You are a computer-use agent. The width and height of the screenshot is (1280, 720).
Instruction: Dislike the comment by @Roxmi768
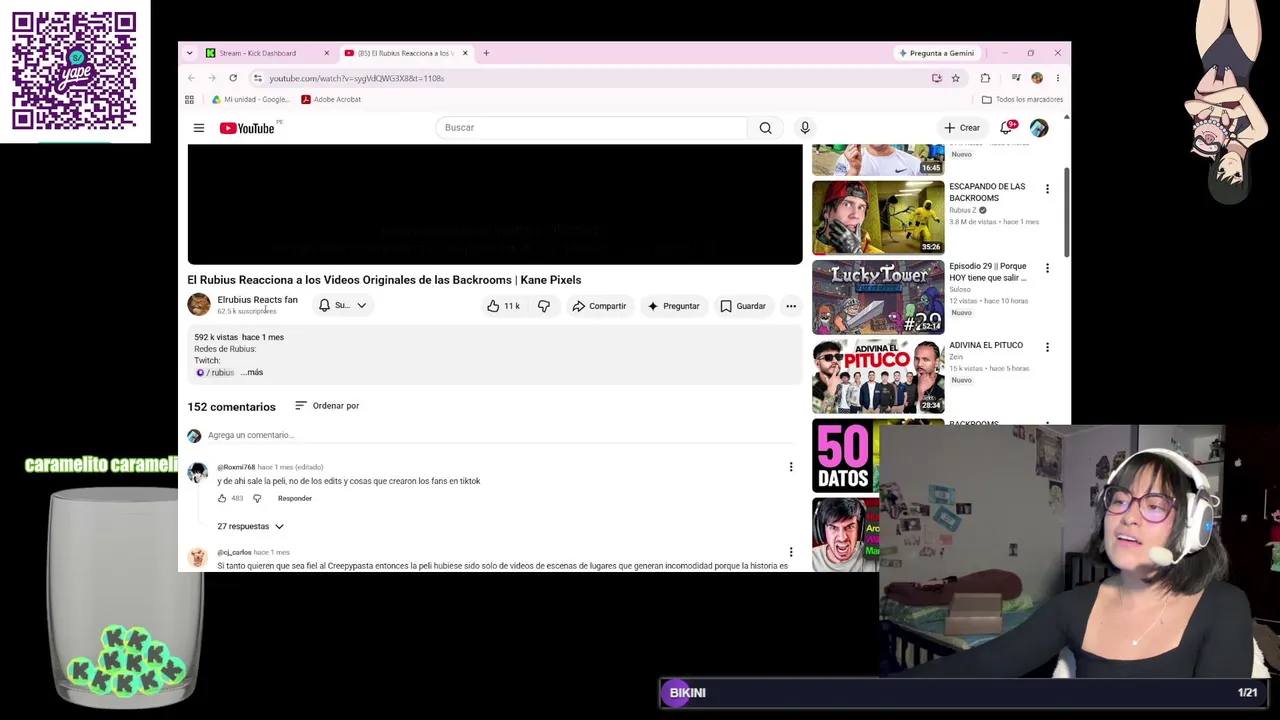pyautogui.click(x=257, y=498)
